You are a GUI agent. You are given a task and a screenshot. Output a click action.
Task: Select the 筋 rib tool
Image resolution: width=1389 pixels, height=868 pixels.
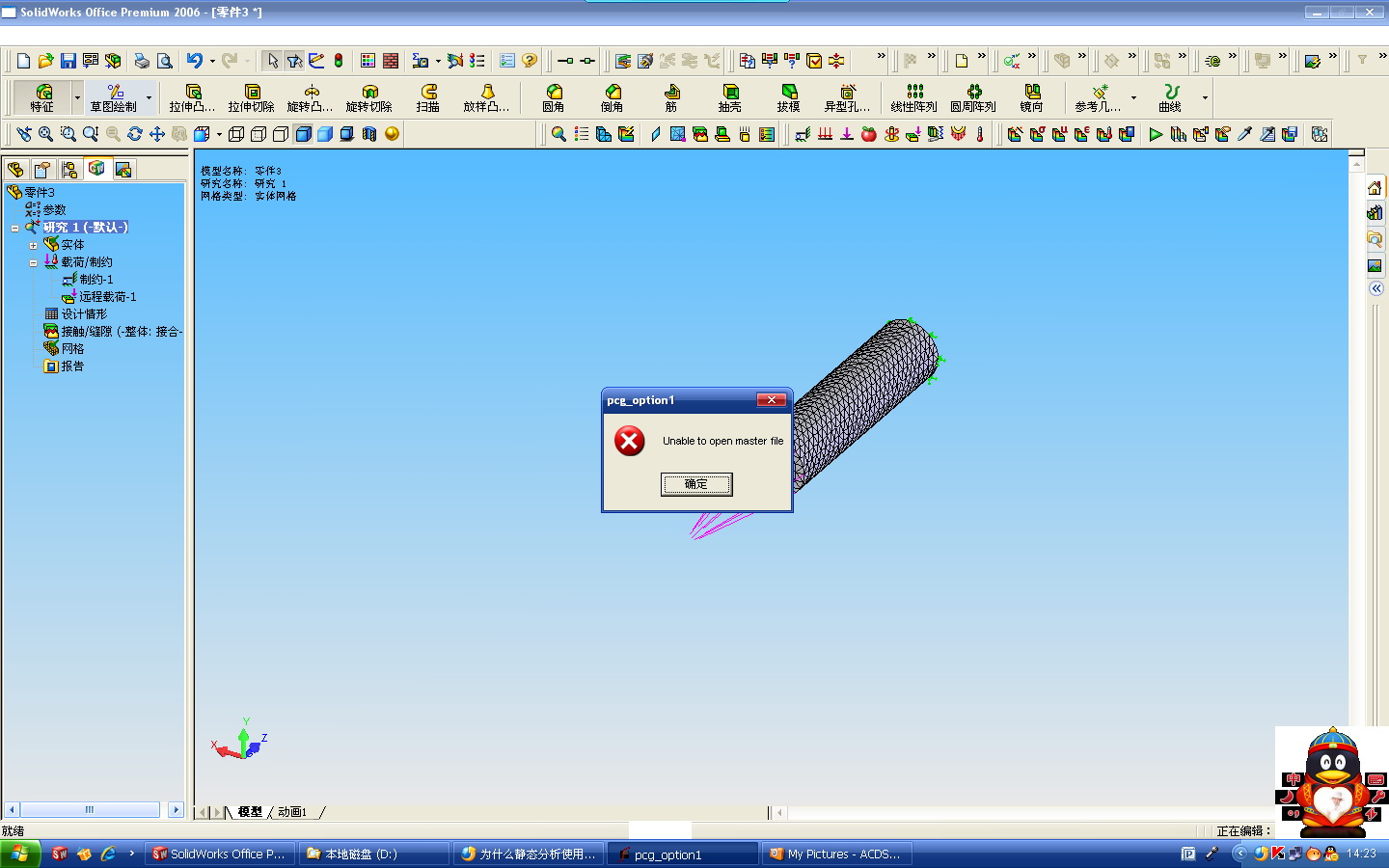coord(670,98)
